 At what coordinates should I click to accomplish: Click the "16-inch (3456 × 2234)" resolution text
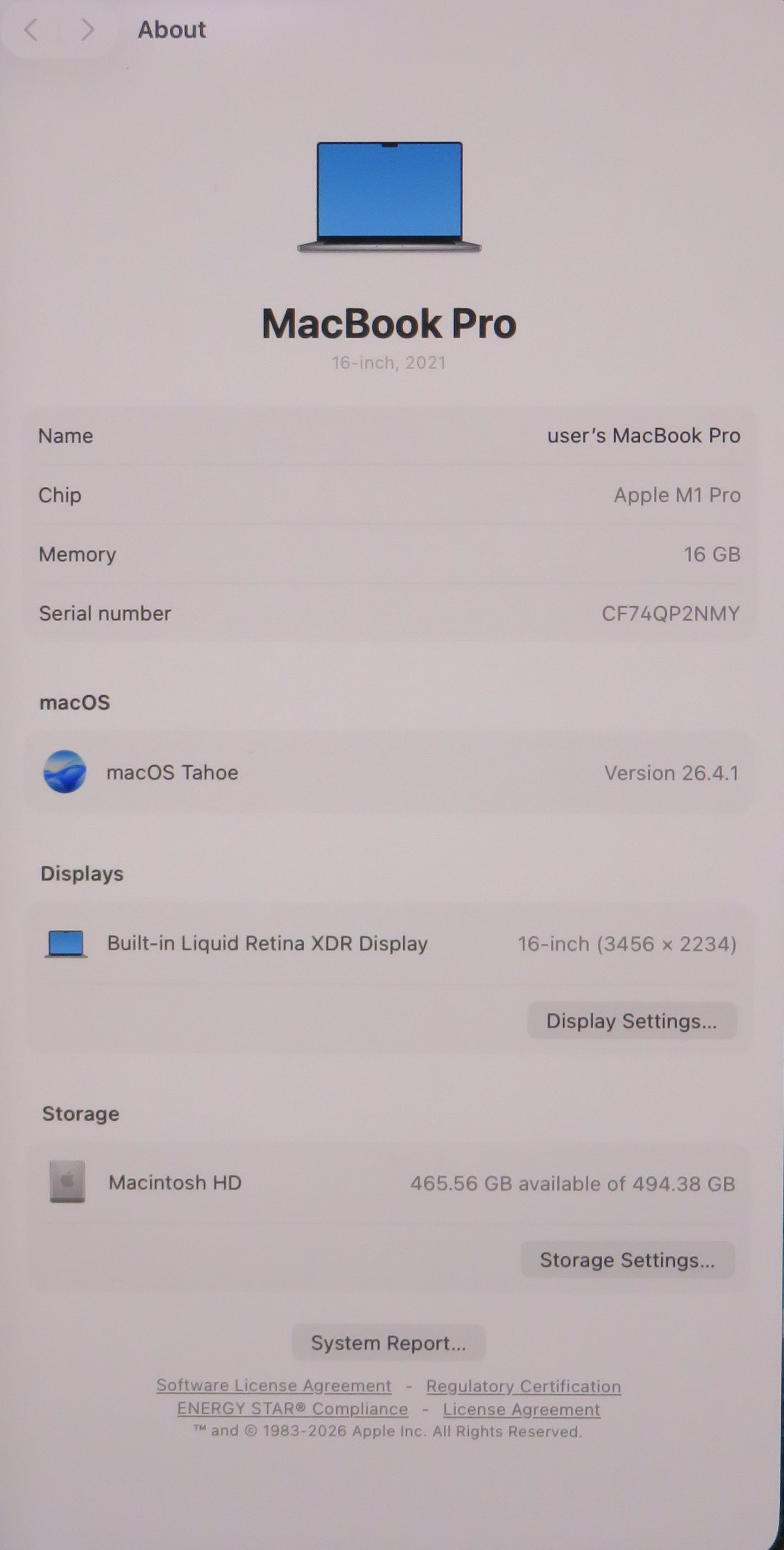pyautogui.click(x=627, y=944)
